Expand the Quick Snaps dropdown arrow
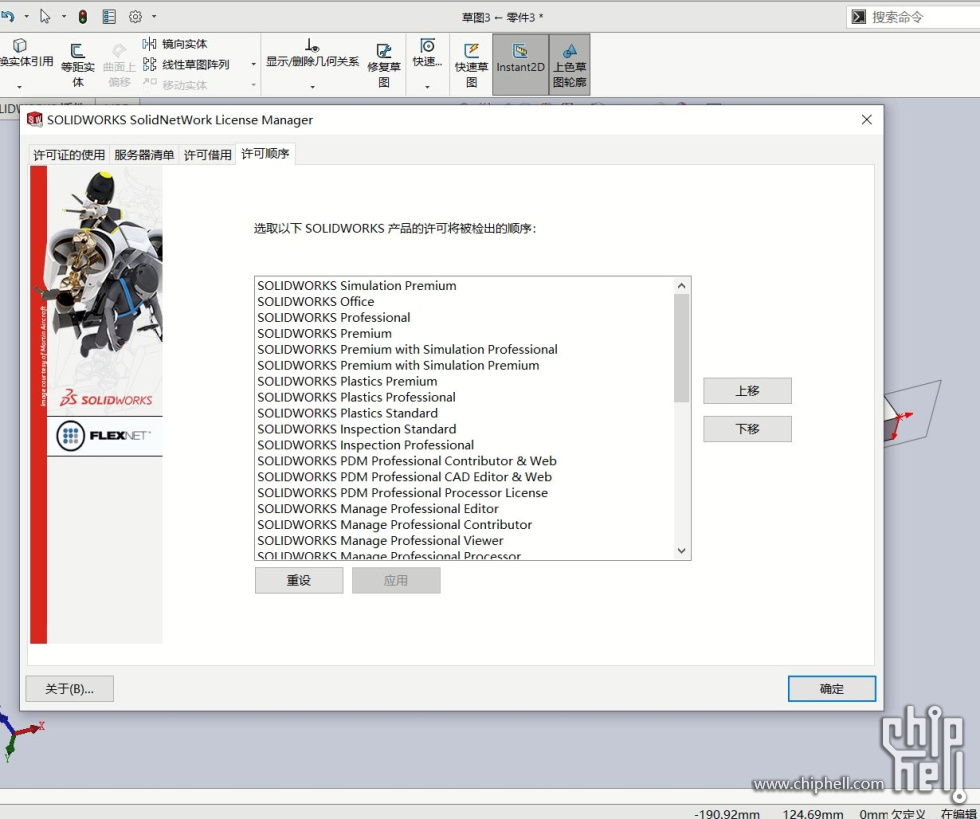The image size is (980, 819). coord(428,87)
